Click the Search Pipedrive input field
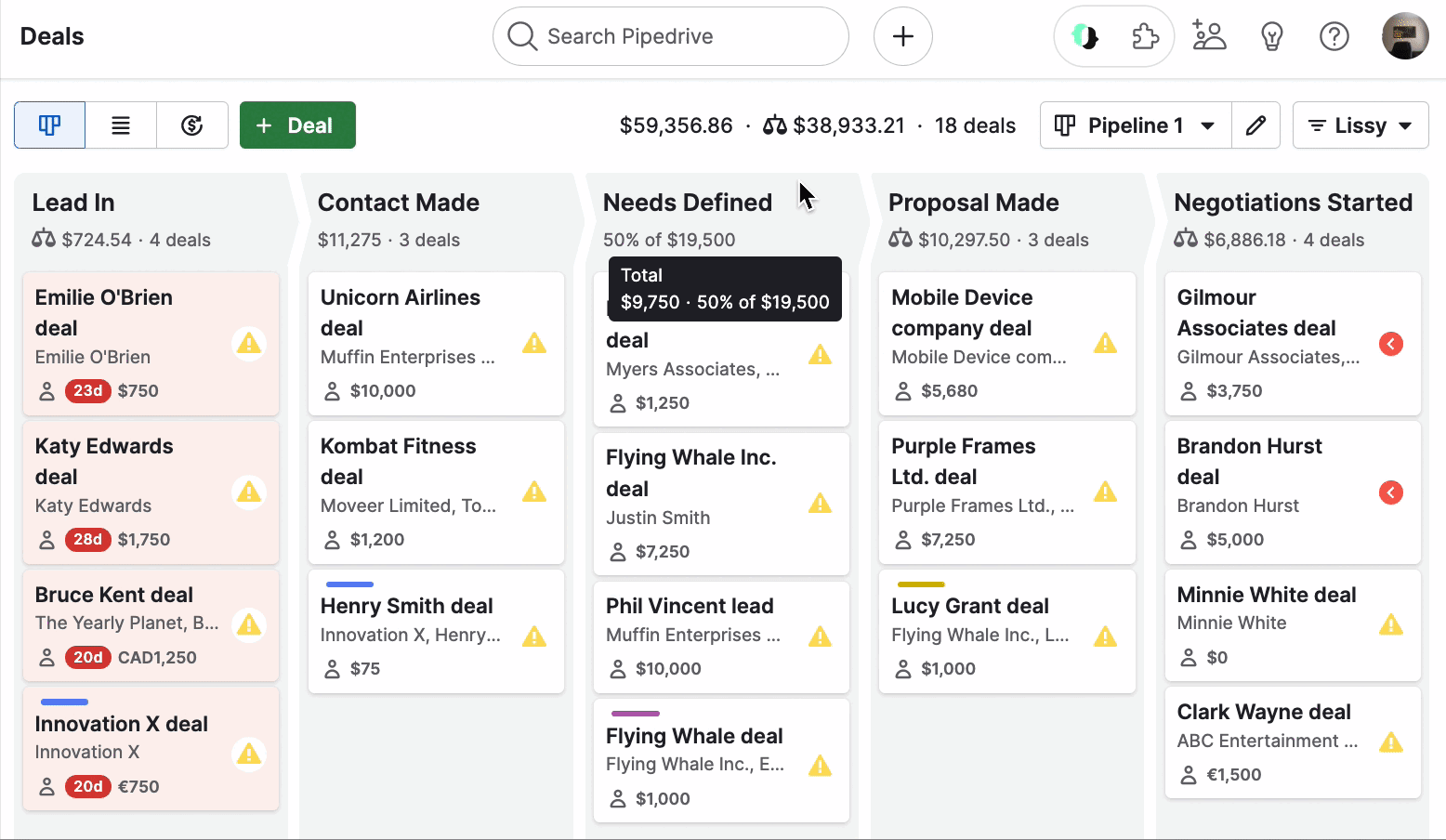Image resolution: width=1446 pixels, height=840 pixels. (x=670, y=36)
